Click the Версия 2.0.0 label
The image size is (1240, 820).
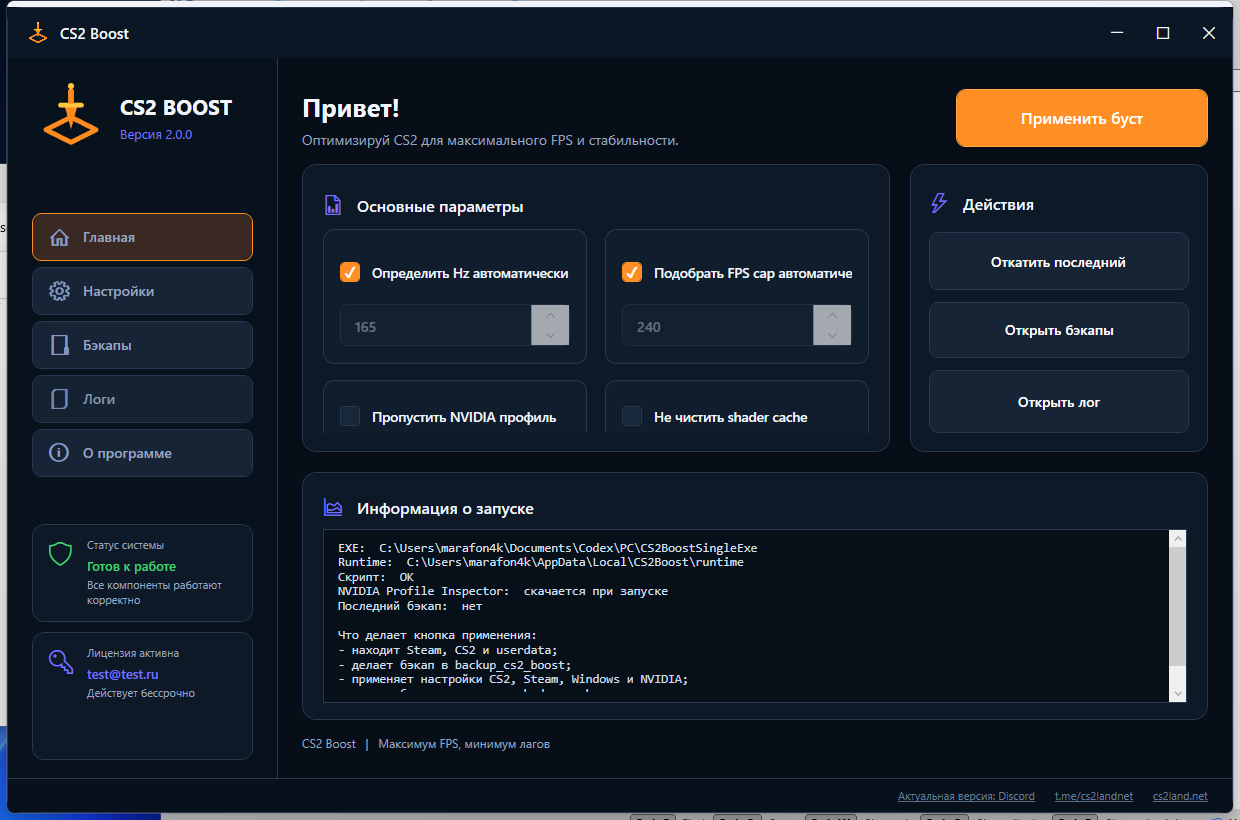point(156,134)
